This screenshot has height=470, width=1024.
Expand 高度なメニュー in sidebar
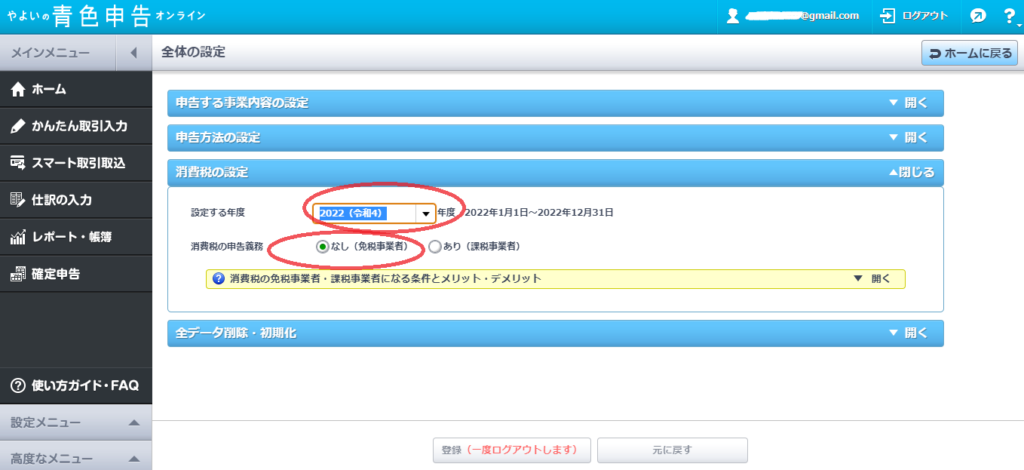[76, 458]
